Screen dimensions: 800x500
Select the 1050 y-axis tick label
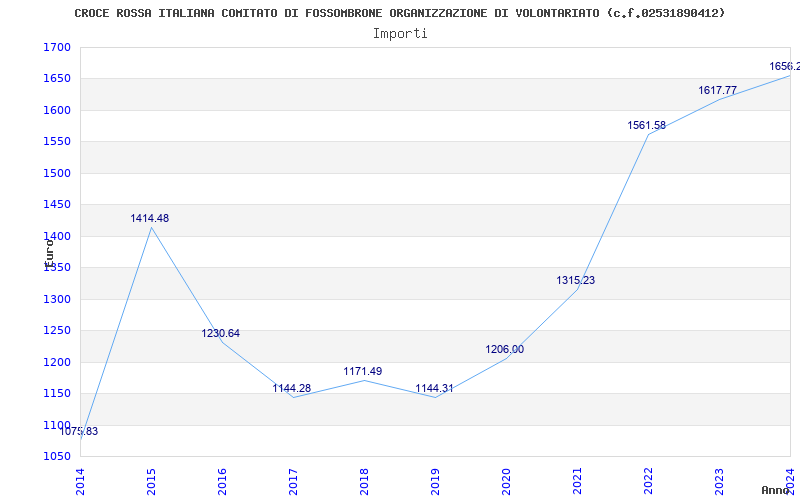[57, 457]
